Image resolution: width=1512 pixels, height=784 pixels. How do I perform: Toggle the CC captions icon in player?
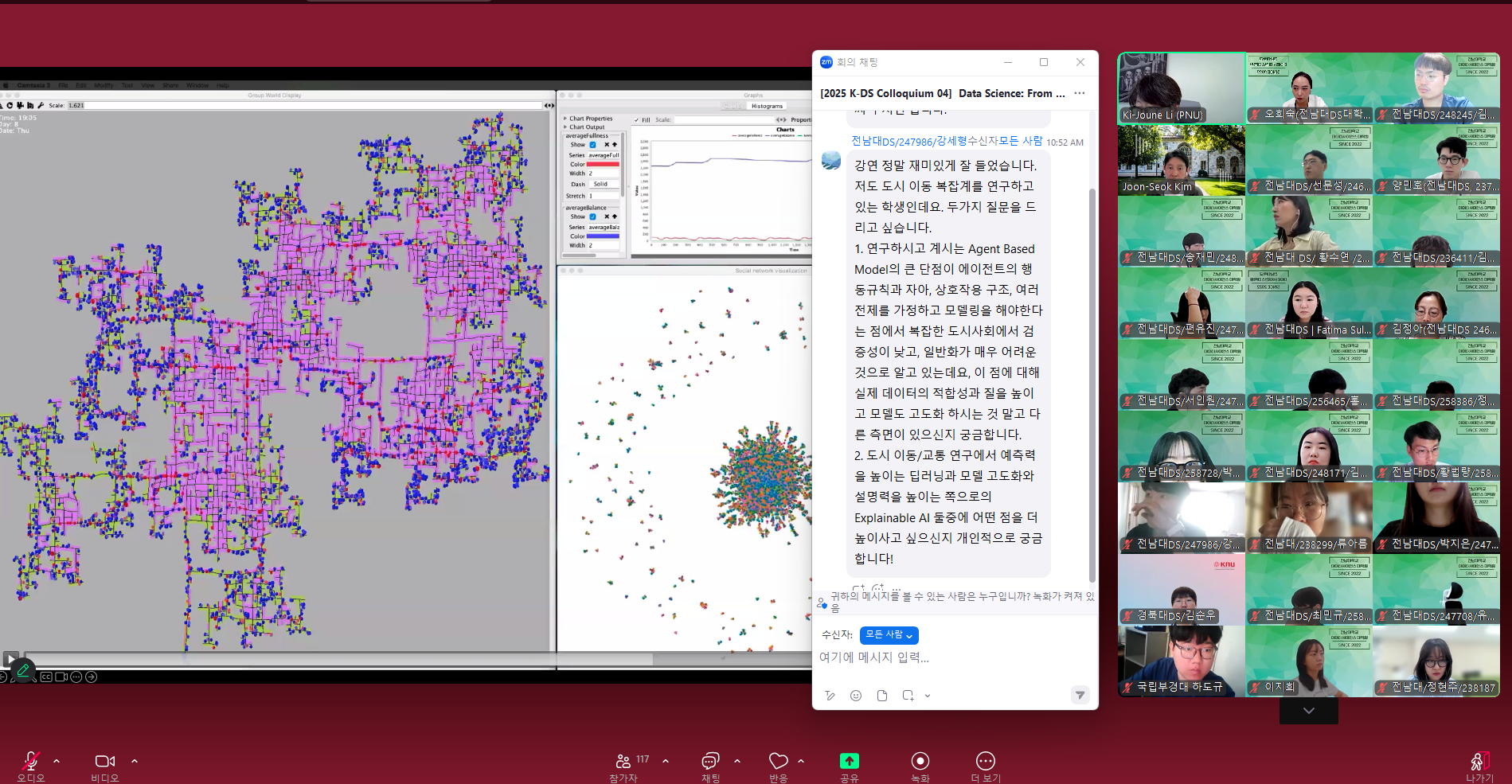[46, 677]
